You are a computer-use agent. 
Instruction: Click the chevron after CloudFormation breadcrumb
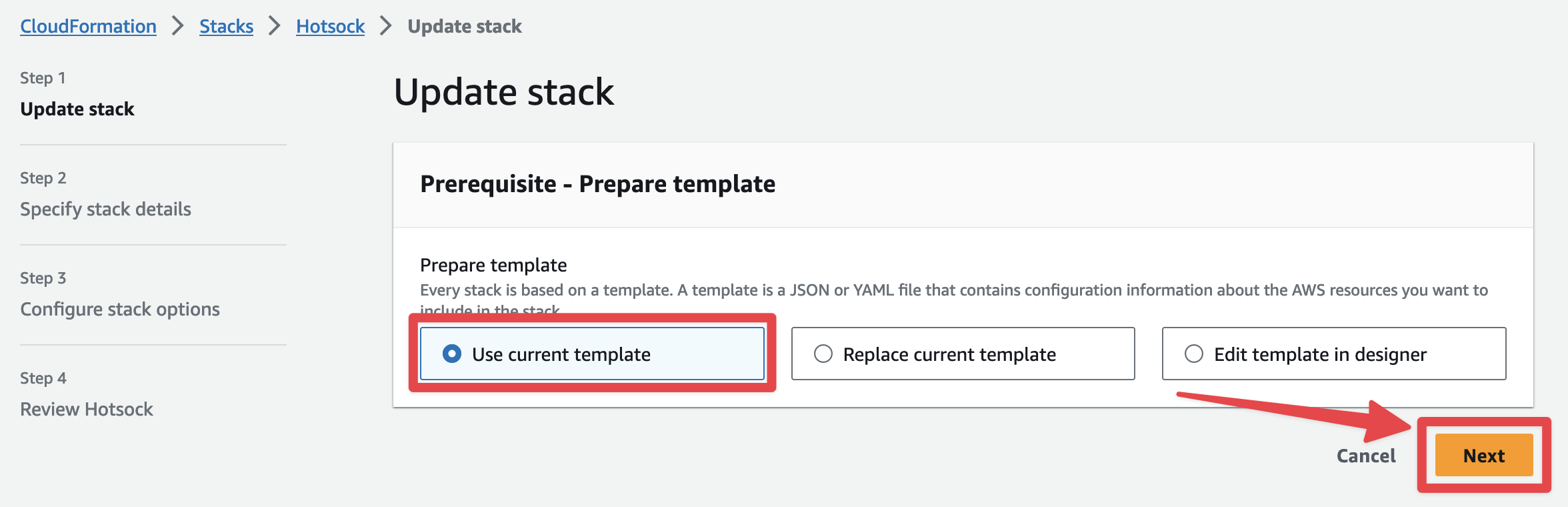(177, 26)
